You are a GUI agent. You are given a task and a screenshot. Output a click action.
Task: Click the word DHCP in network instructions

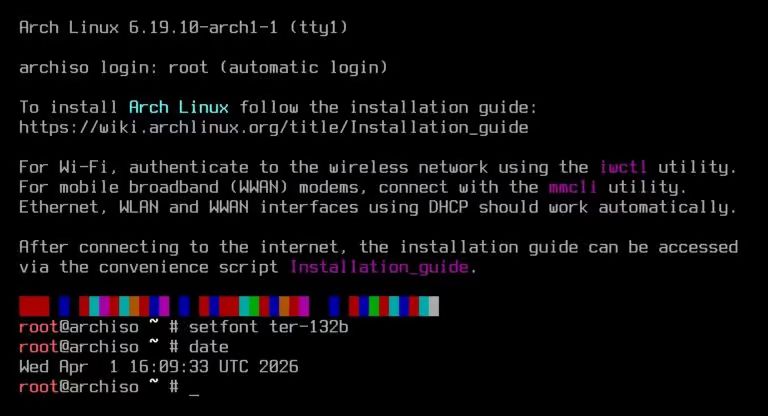click(x=448, y=207)
